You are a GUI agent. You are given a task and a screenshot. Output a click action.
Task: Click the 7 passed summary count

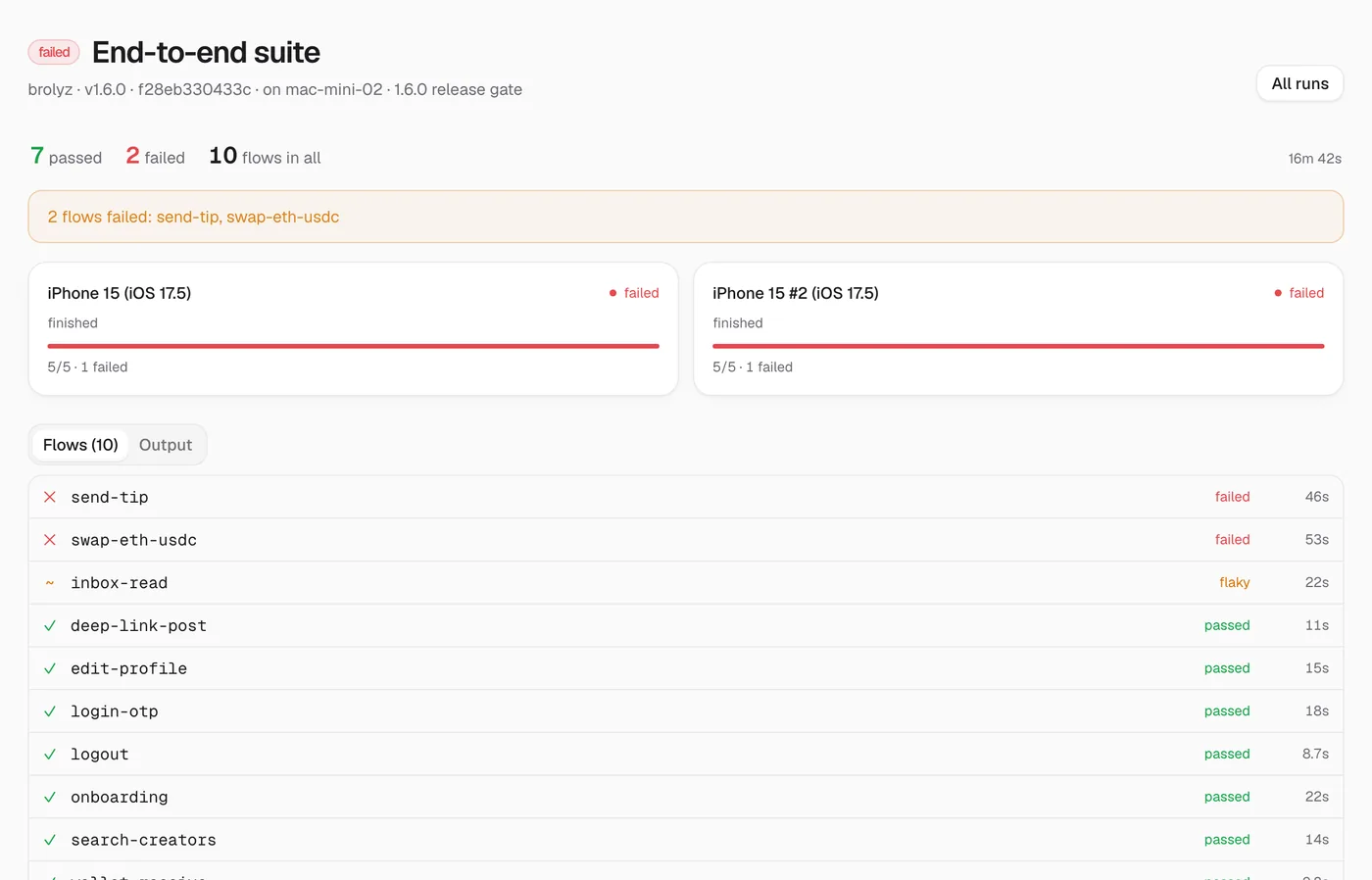[x=66, y=157]
